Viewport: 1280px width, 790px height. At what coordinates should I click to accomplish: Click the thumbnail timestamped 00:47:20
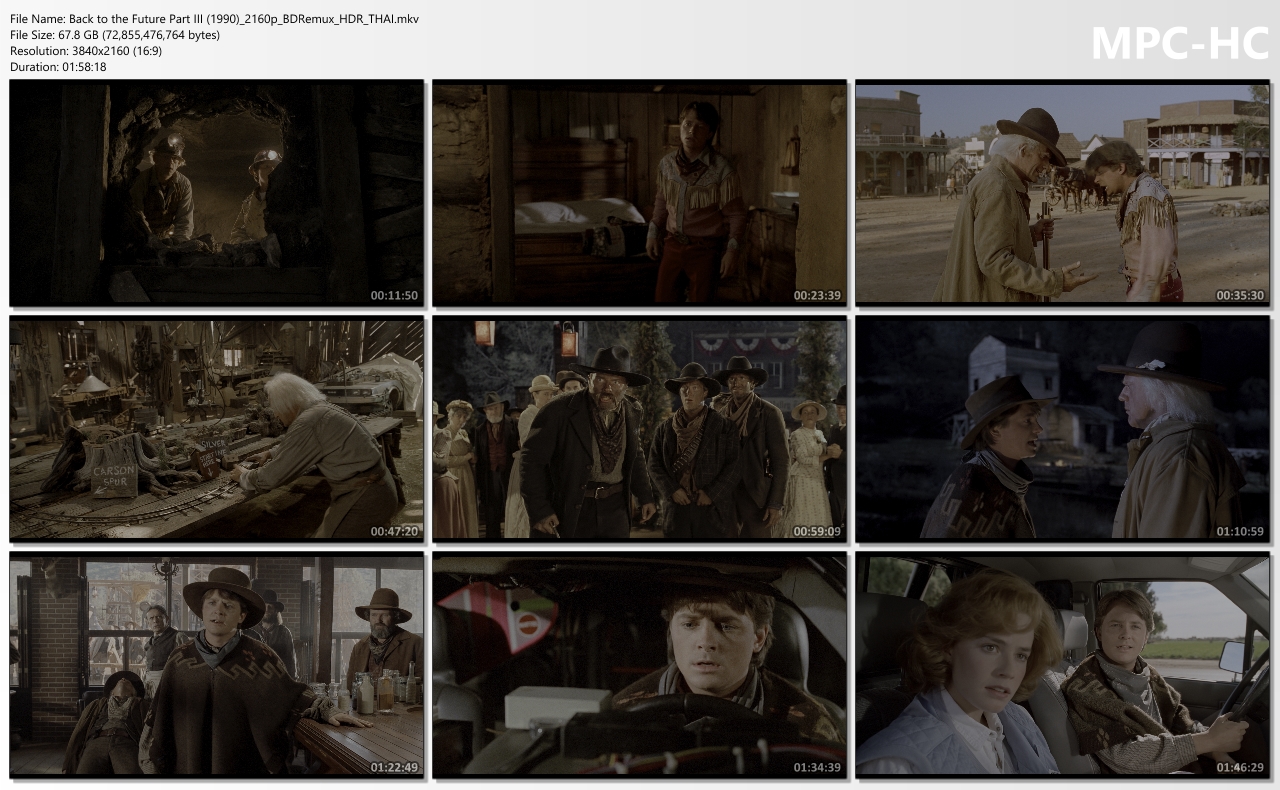click(216, 430)
